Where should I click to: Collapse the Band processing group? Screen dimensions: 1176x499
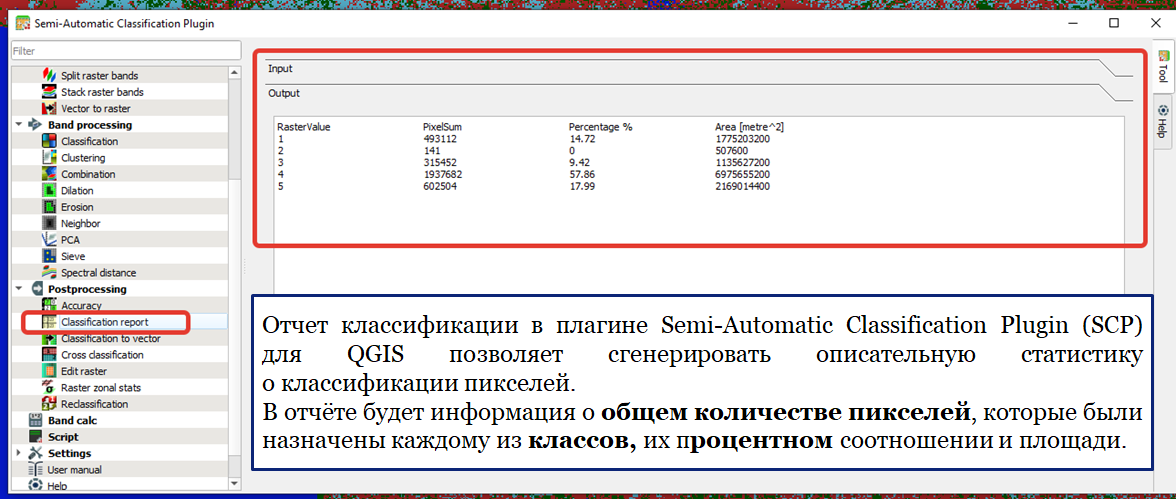point(18,125)
